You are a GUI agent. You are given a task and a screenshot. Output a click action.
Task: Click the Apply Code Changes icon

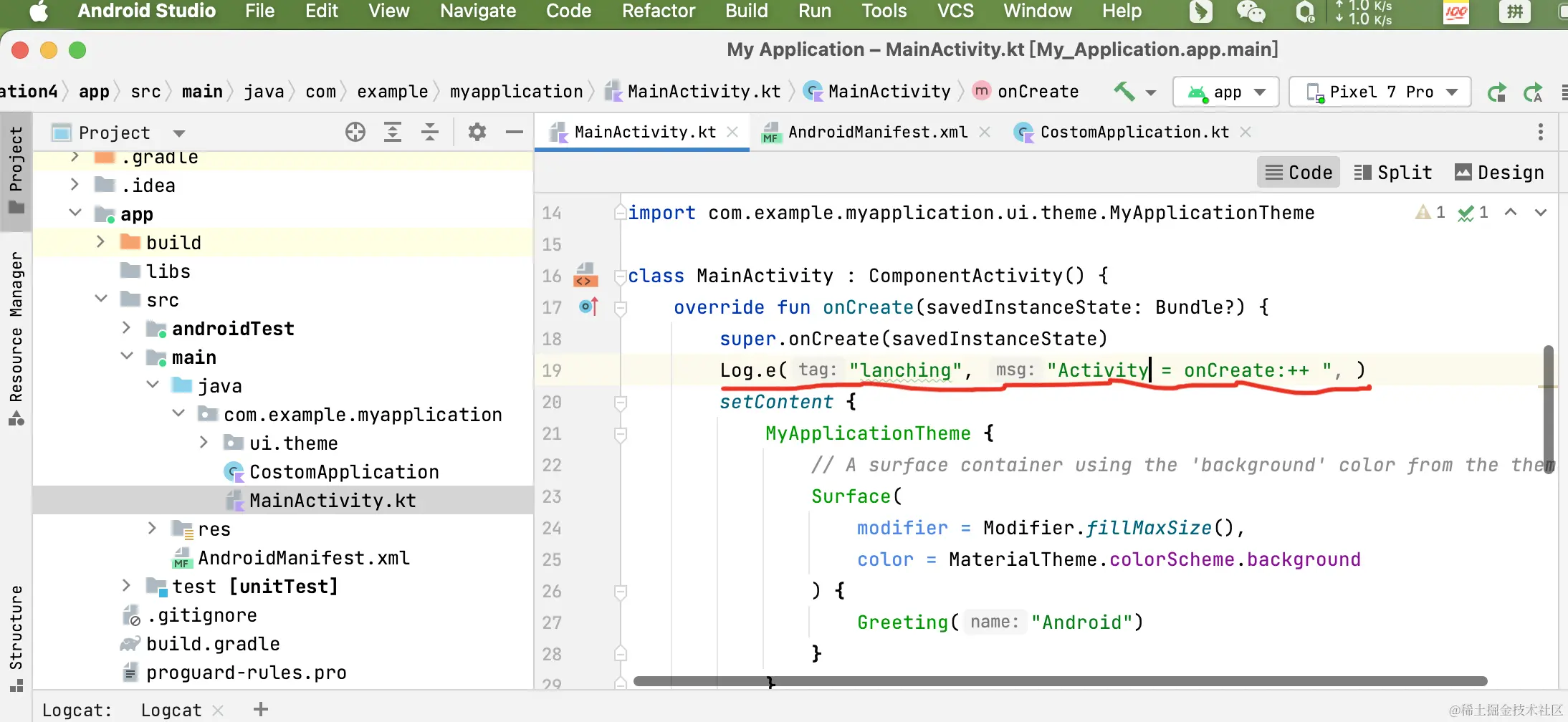(1533, 92)
